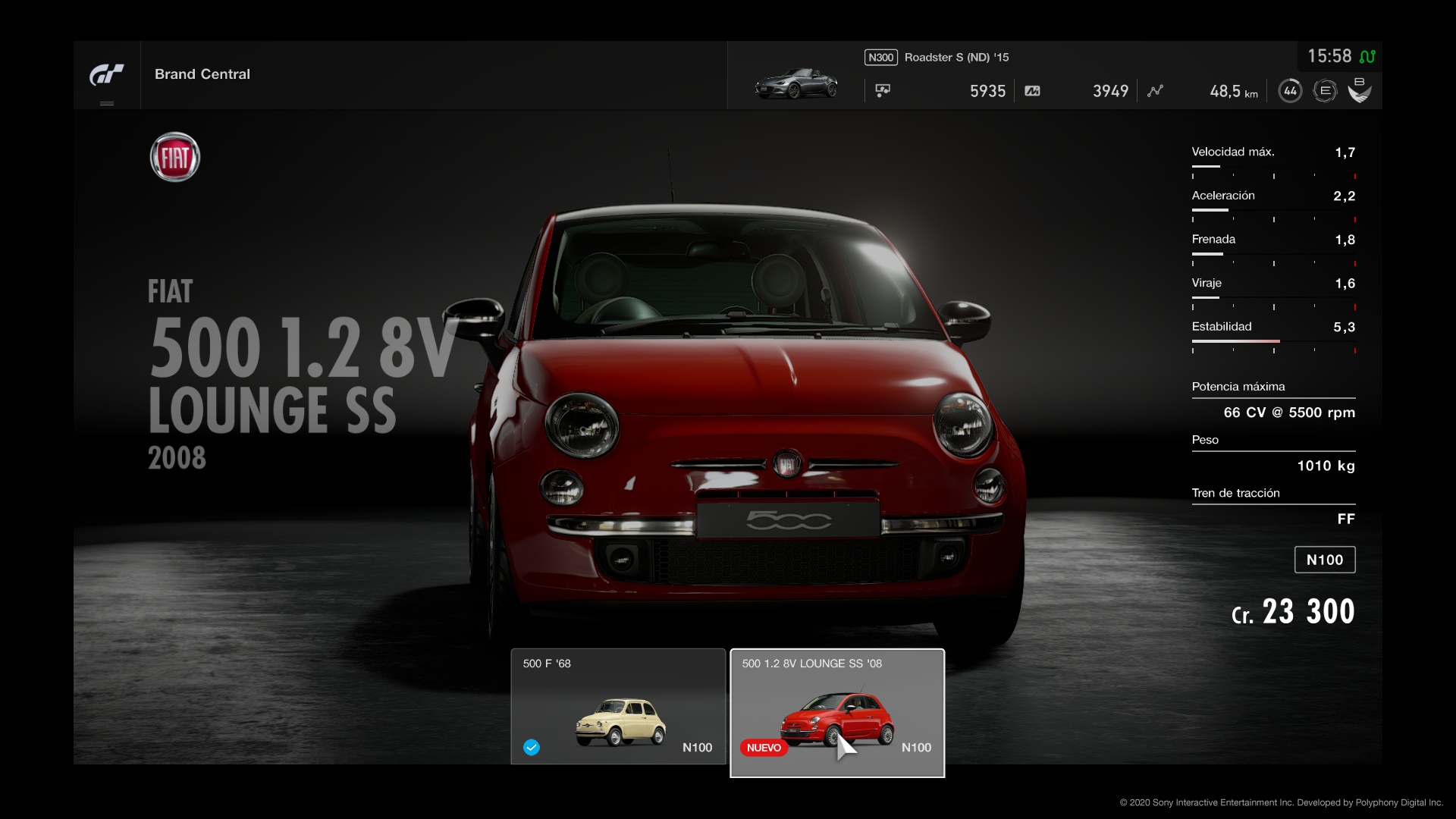Open the driver level 44 indicator
The height and width of the screenshot is (819, 1456).
pyautogui.click(x=1290, y=91)
